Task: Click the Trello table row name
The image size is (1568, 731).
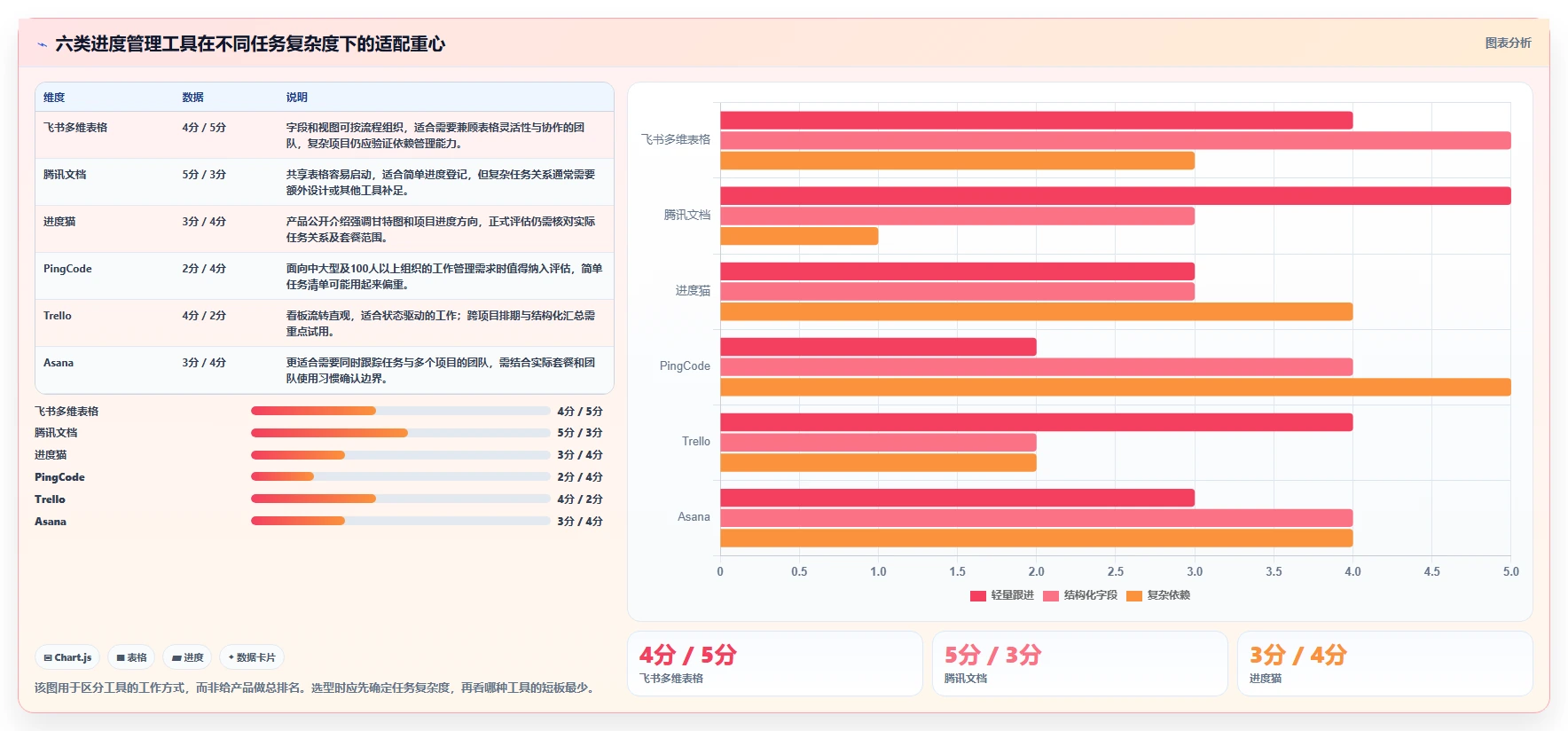Action: [58, 316]
